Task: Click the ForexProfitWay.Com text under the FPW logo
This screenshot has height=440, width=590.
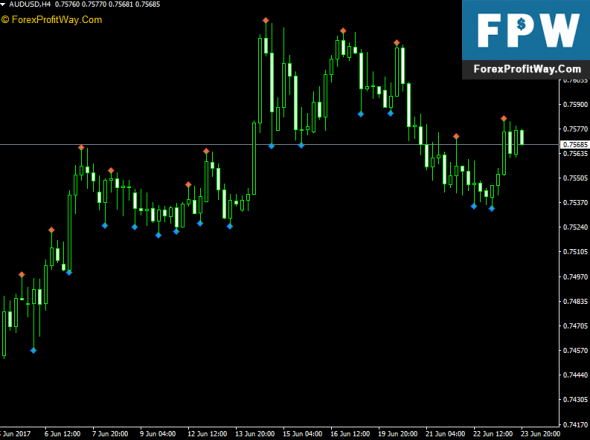Action: tap(527, 69)
